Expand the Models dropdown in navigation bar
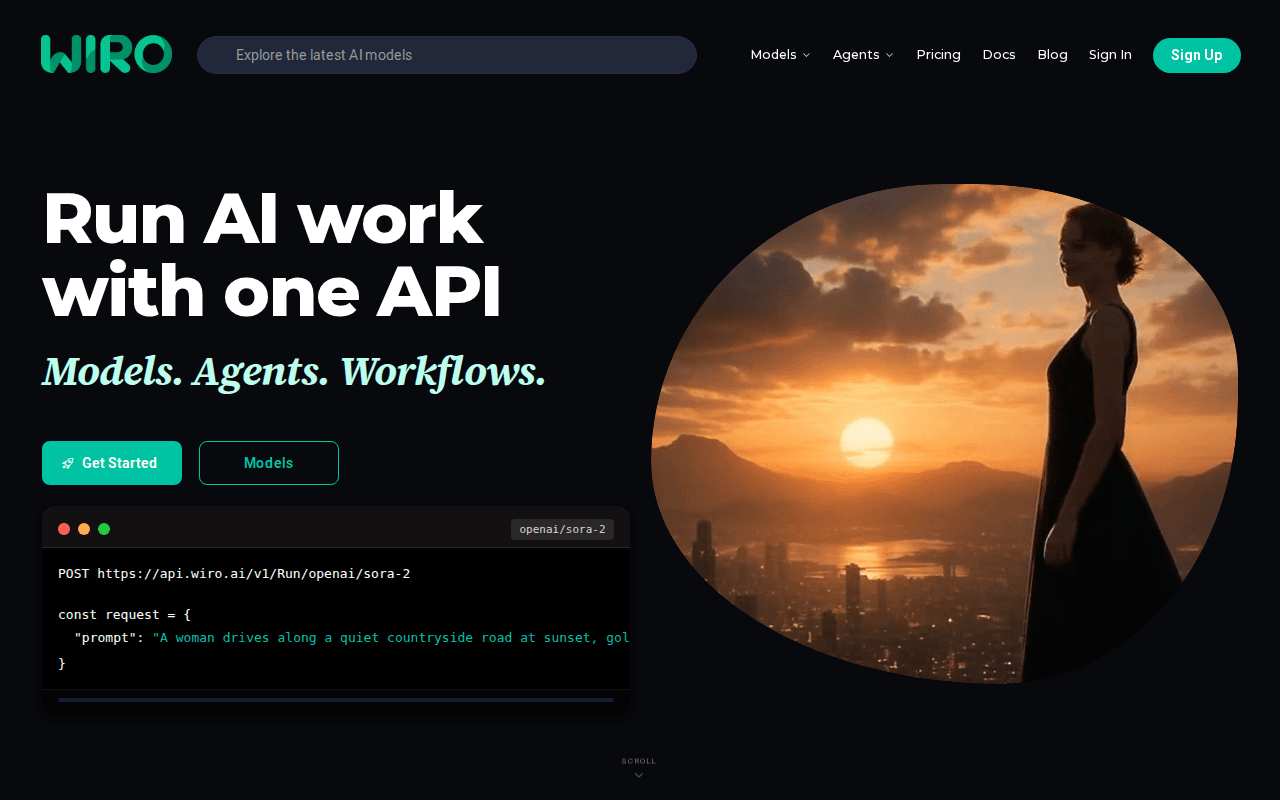Image resolution: width=1280 pixels, height=800 pixels. [x=780, y=55]
